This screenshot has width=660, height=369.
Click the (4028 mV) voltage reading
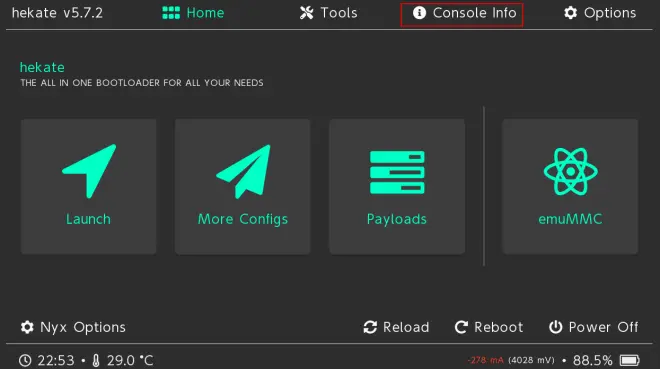pyautogui.click(x=532, y=360)
